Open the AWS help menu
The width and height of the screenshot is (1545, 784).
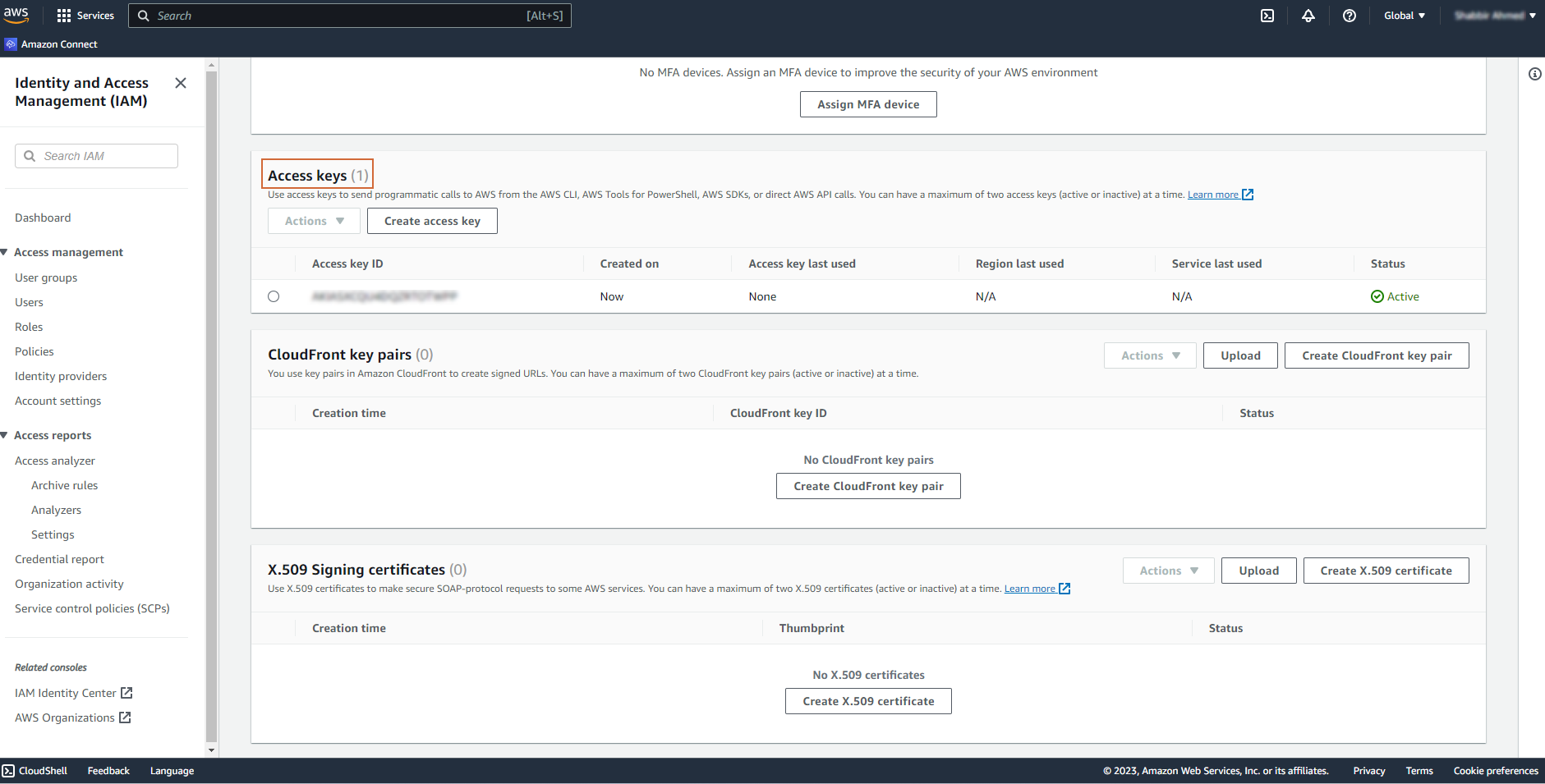click(x=1350, y=16)
